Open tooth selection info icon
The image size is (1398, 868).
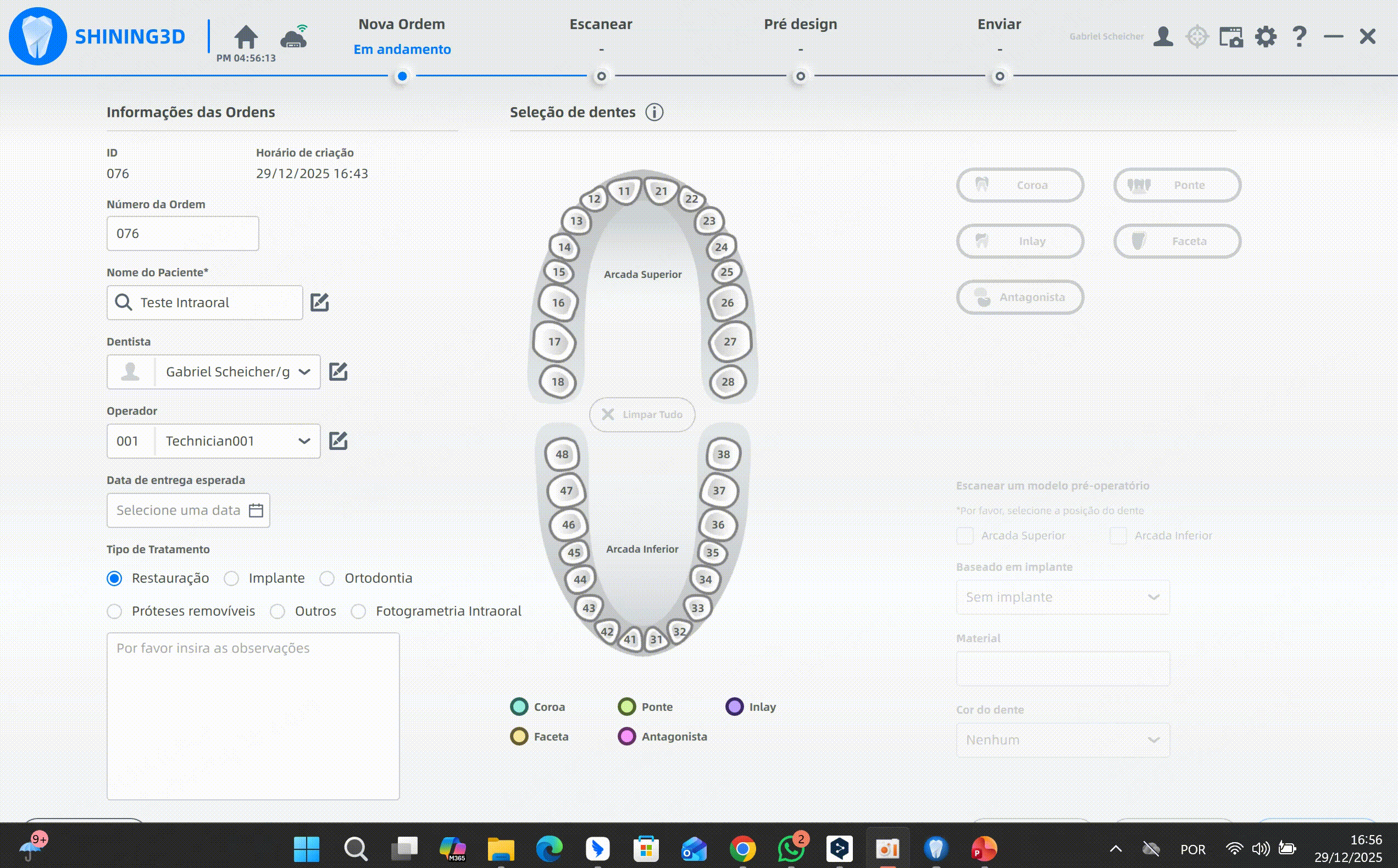[x=654, y=113]
